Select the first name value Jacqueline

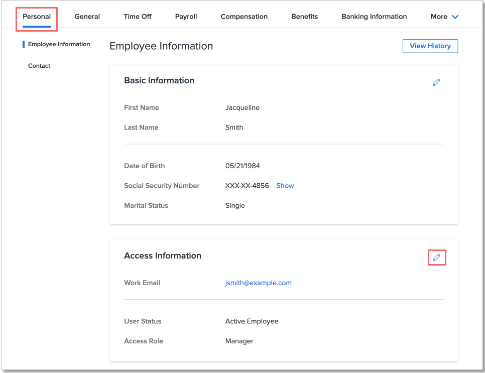(242, 108)
